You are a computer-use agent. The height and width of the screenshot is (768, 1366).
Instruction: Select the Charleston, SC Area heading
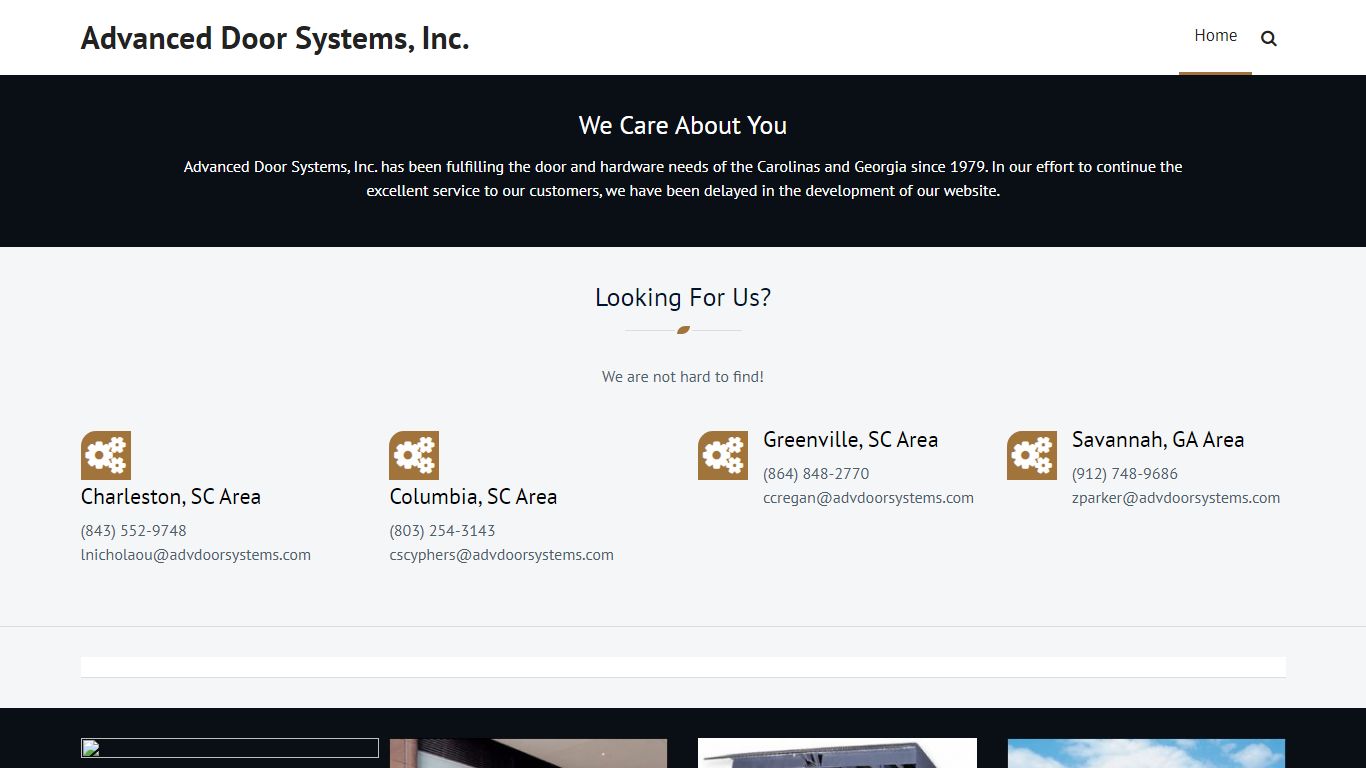pos(171,497)
